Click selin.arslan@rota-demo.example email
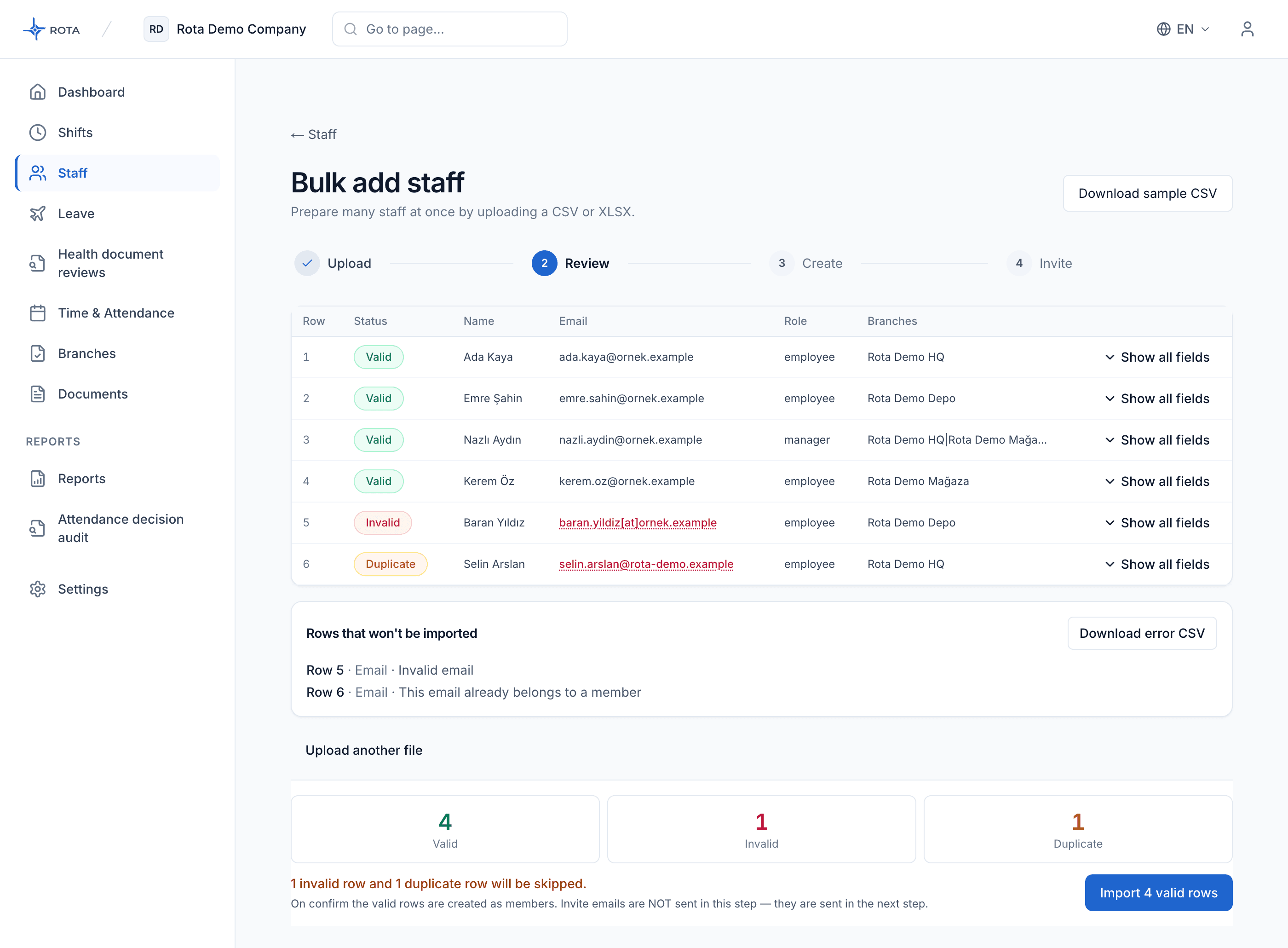The image size is (1288, 948). [x=646, y=564]
